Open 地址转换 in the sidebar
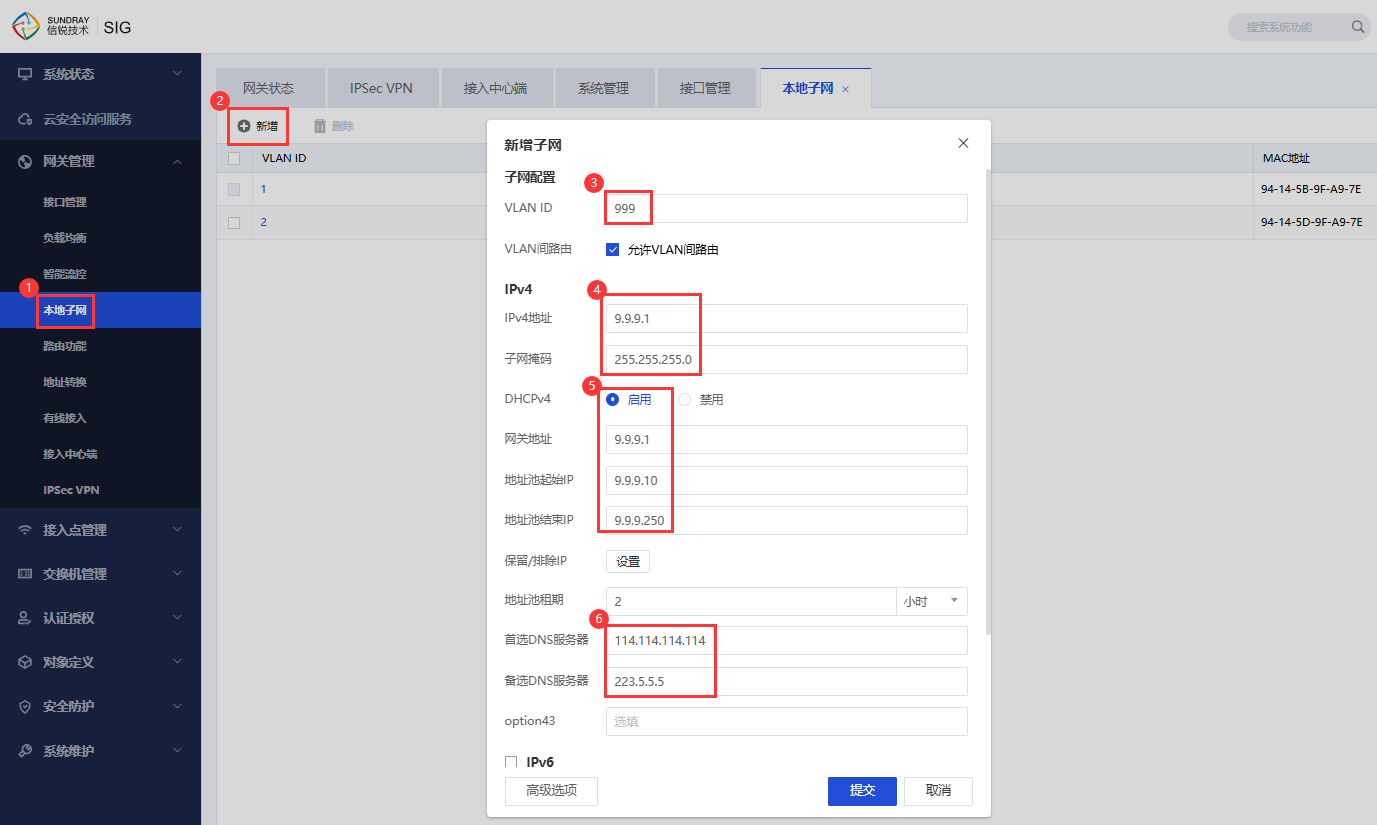The image size is (1377, 825). tap(100, 382)
